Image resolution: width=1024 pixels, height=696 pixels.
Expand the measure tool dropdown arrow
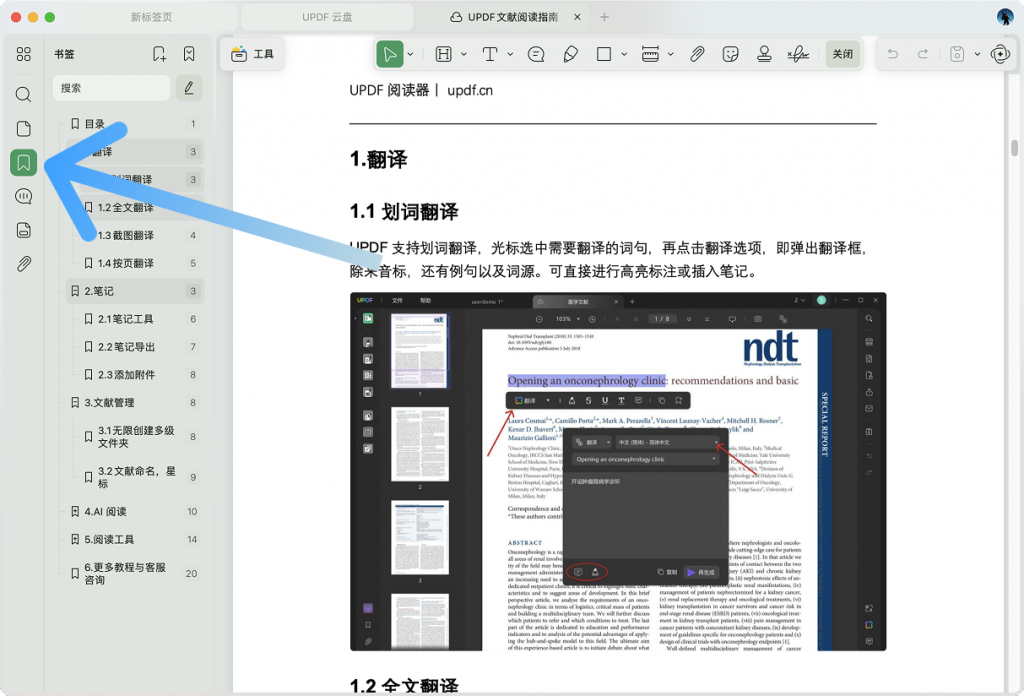click(671, 54)
